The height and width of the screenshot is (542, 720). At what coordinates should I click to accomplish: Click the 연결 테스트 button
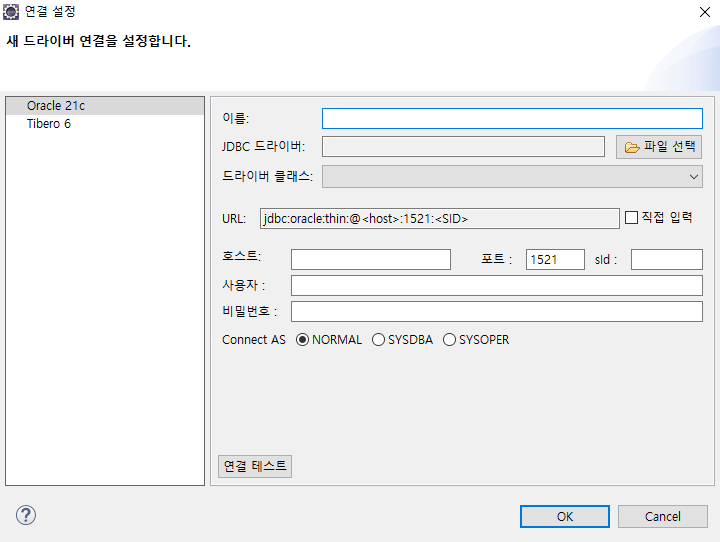(x=255, y=466)
